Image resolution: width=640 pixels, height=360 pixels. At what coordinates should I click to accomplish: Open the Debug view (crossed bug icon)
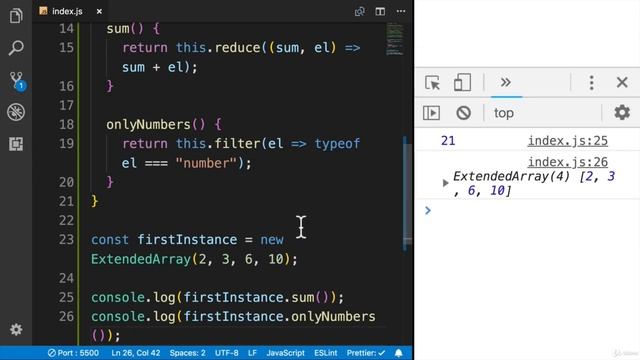click(x=16, y=112)
